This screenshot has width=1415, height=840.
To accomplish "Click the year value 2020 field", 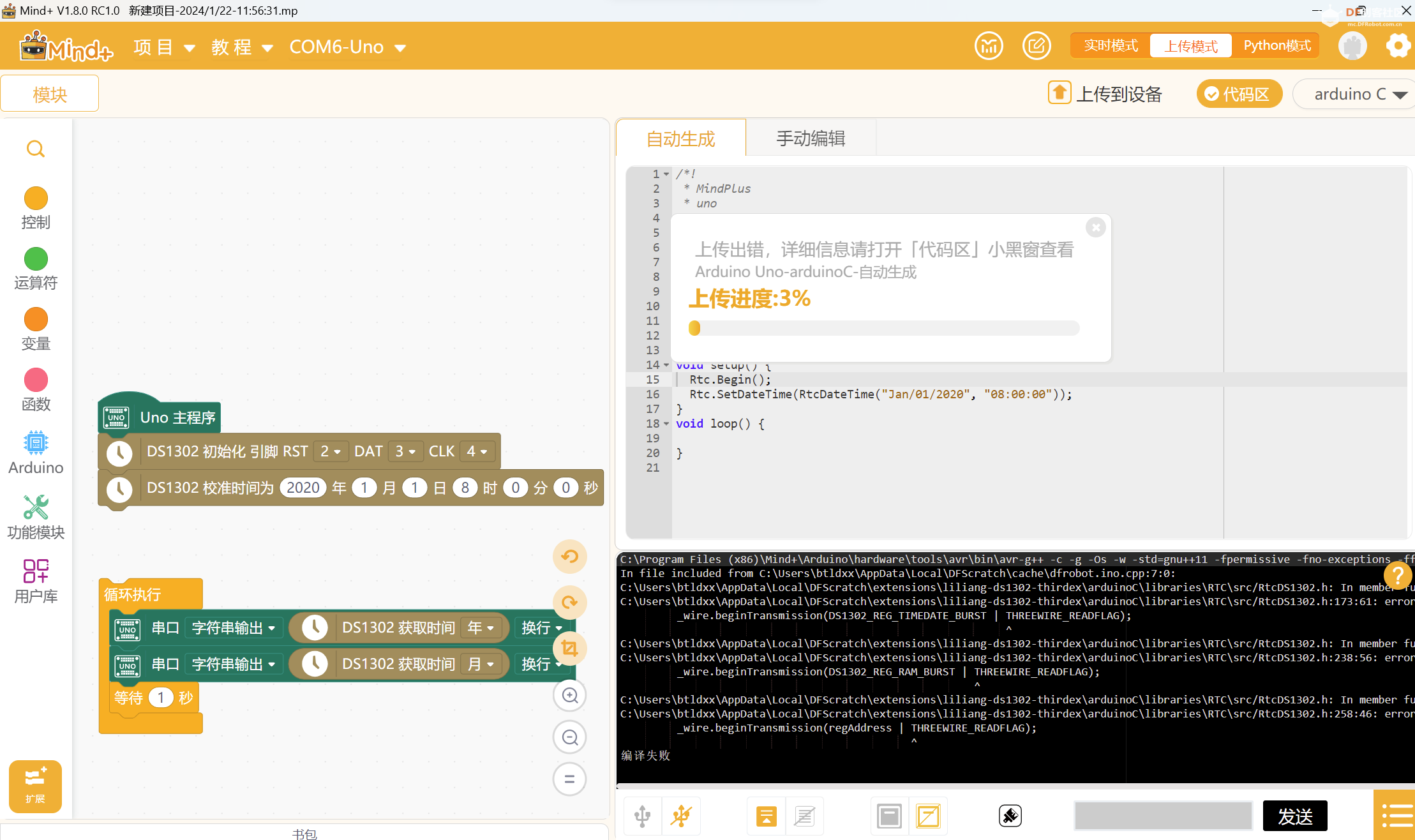I will coord(303,488).
